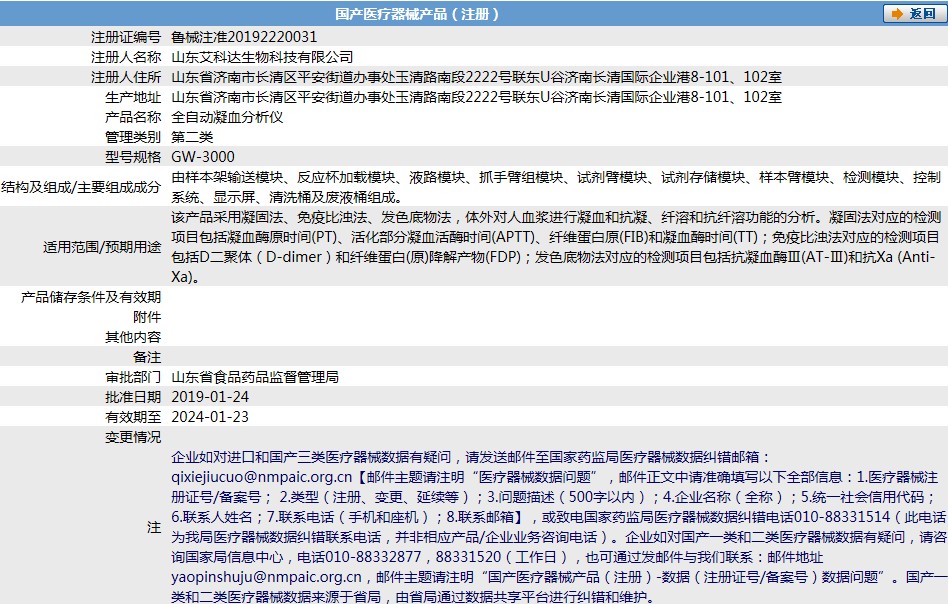Click intended-use text starting 该产品采用凝固法
Screen dimensions: 948x604
coord(556,247)
